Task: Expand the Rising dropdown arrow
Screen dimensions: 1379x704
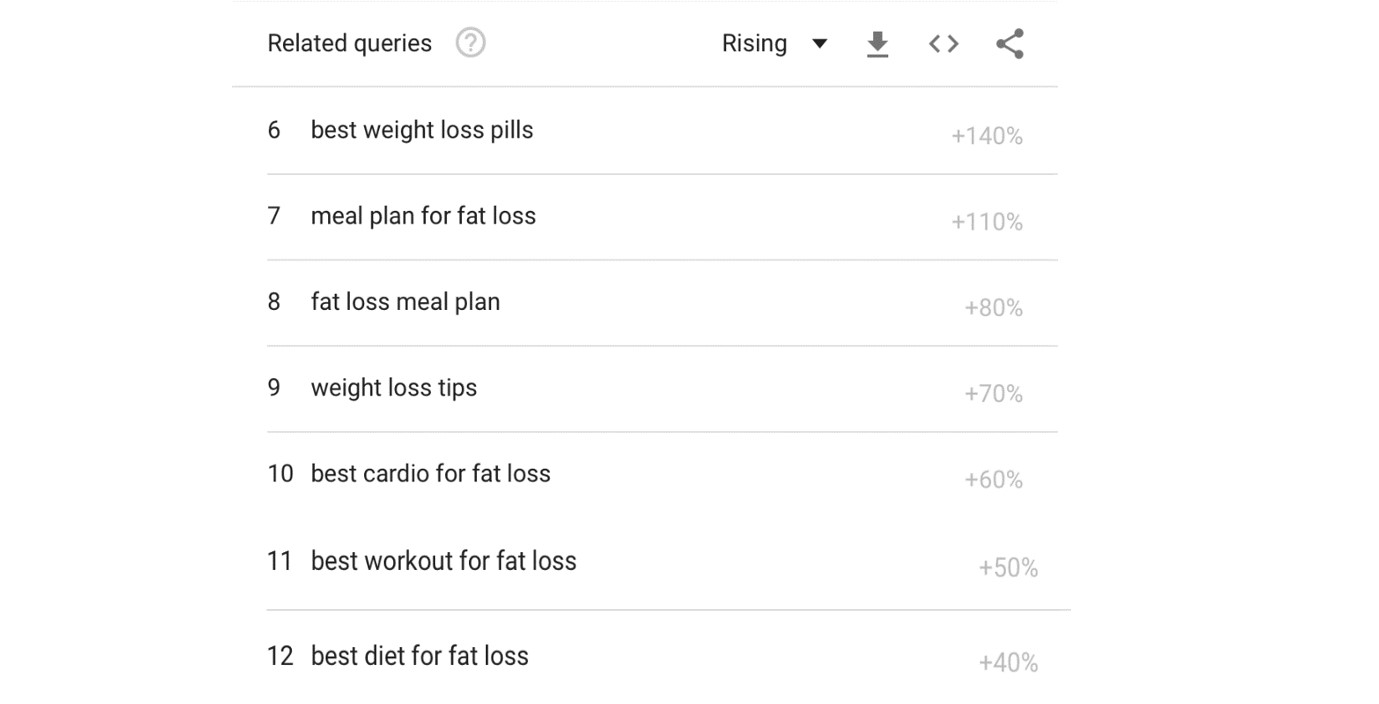Action: (819, 44)
